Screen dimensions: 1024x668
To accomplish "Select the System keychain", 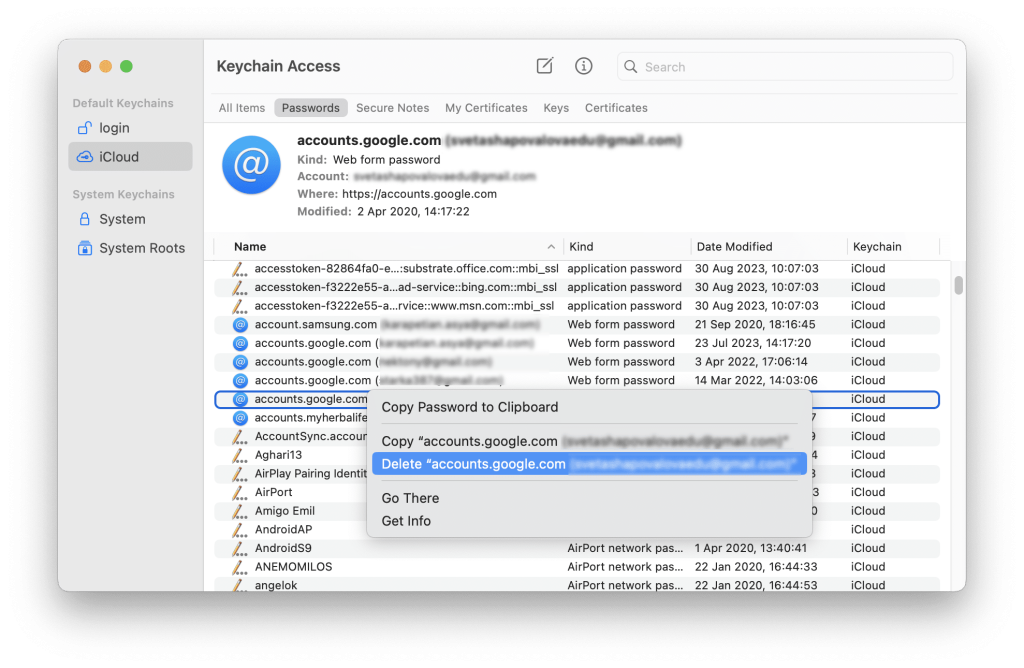I will coord(130,219).
